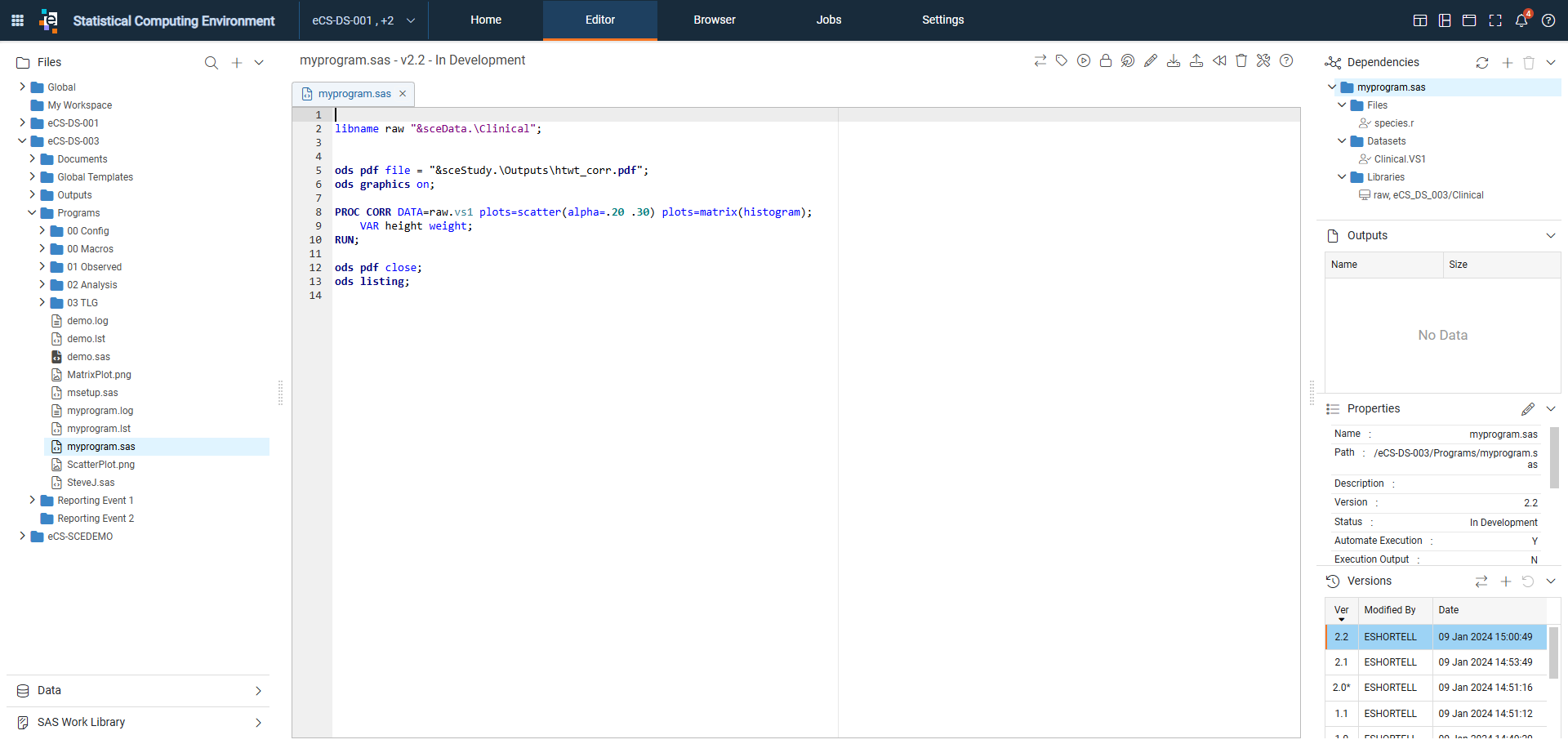Collapse the Versions panel chevron
Viewport: 1568px width, 744px height.
click(1551, 581)
